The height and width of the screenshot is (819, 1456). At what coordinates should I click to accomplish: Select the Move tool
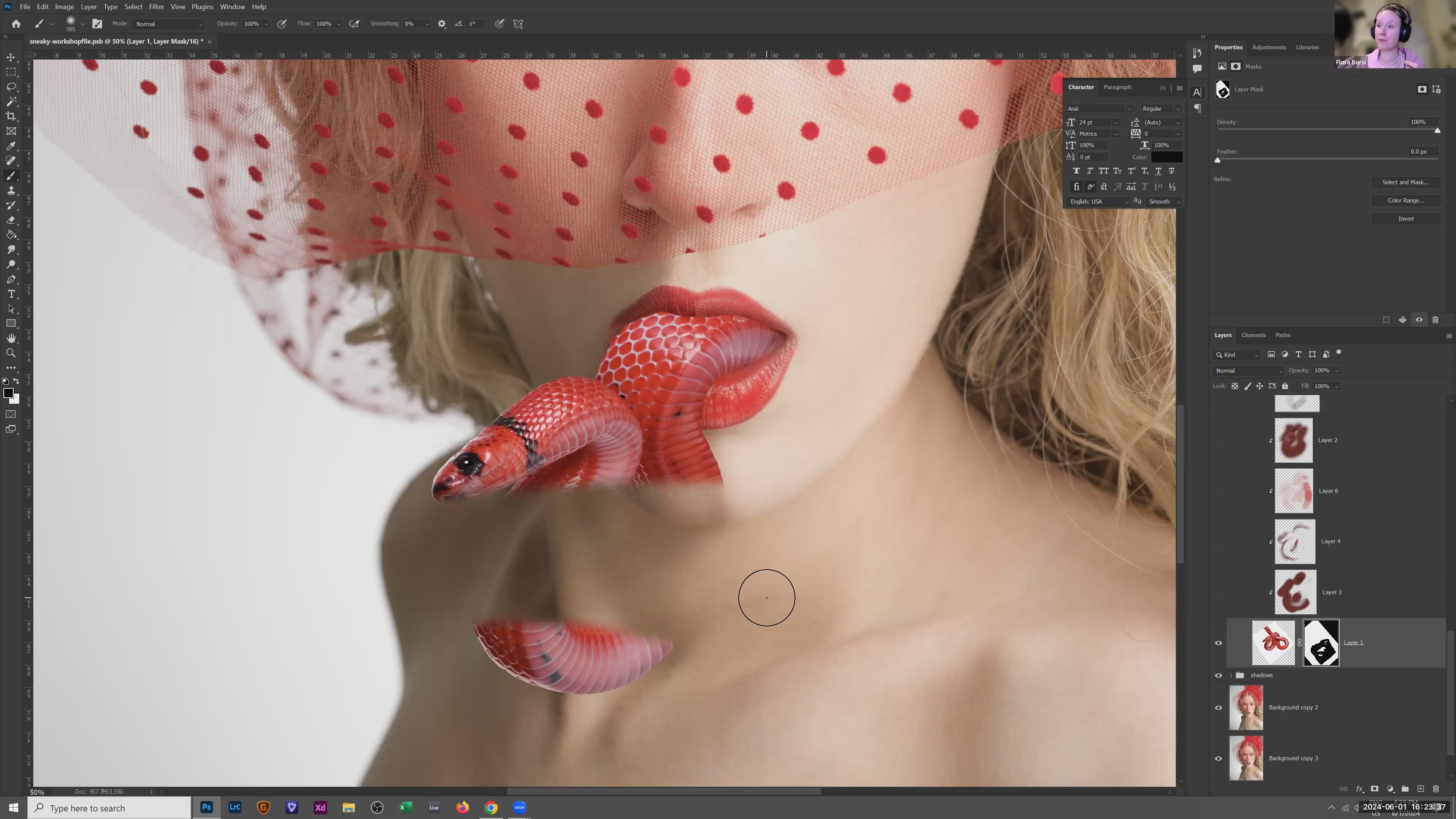click(x=11, y=57)
